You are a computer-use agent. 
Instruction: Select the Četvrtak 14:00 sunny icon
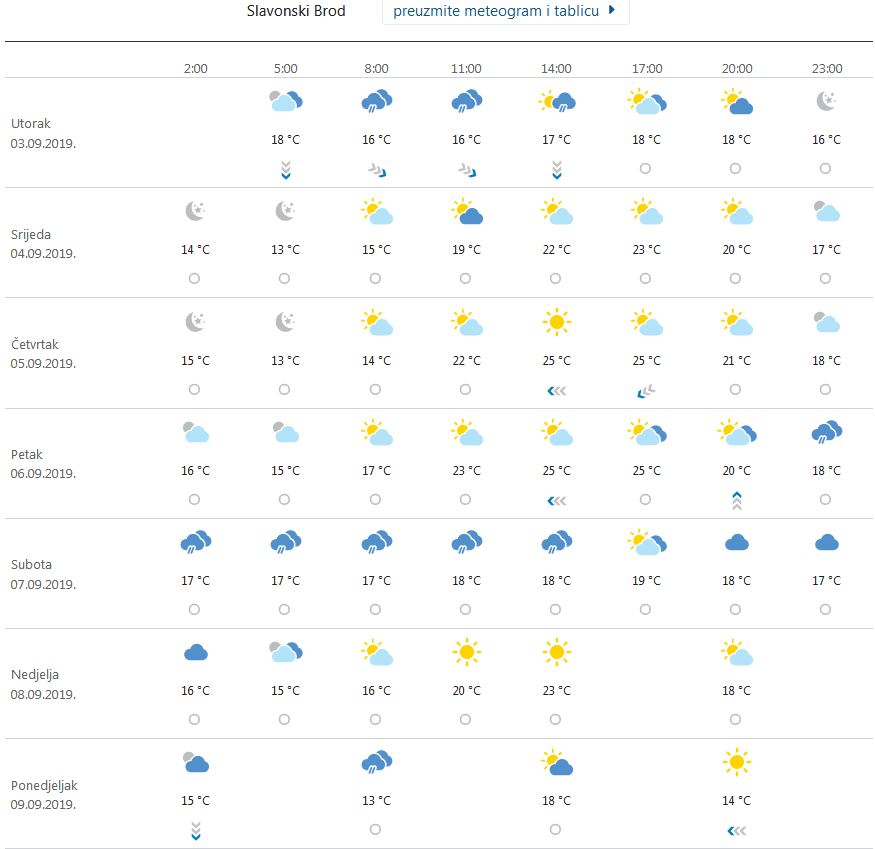[x=556, y=322]
